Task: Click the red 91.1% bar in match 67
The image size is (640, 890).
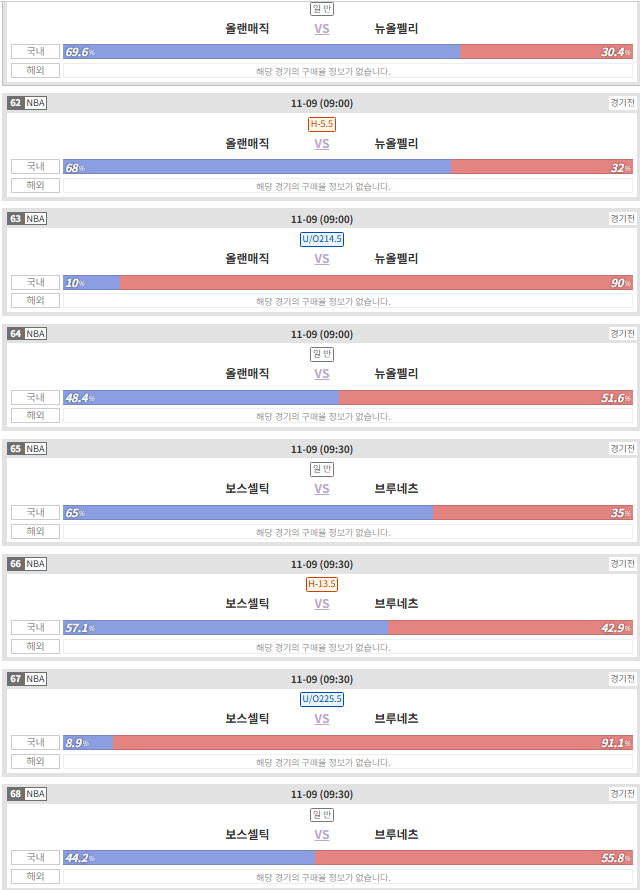Action: pos(373,742)
